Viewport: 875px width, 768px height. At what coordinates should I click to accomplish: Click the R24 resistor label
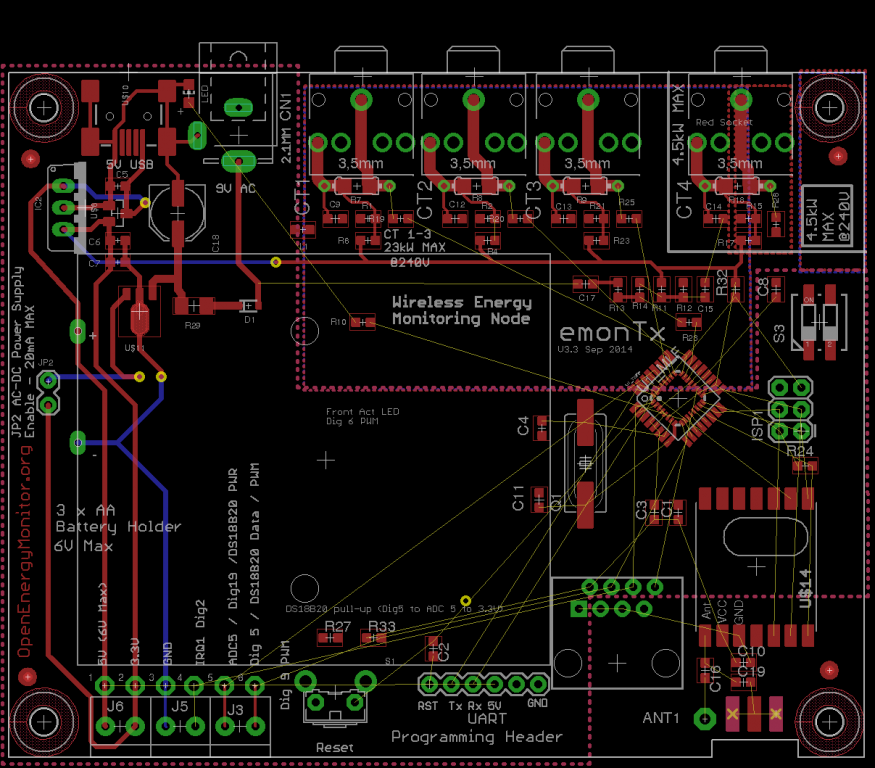(800, 450)
